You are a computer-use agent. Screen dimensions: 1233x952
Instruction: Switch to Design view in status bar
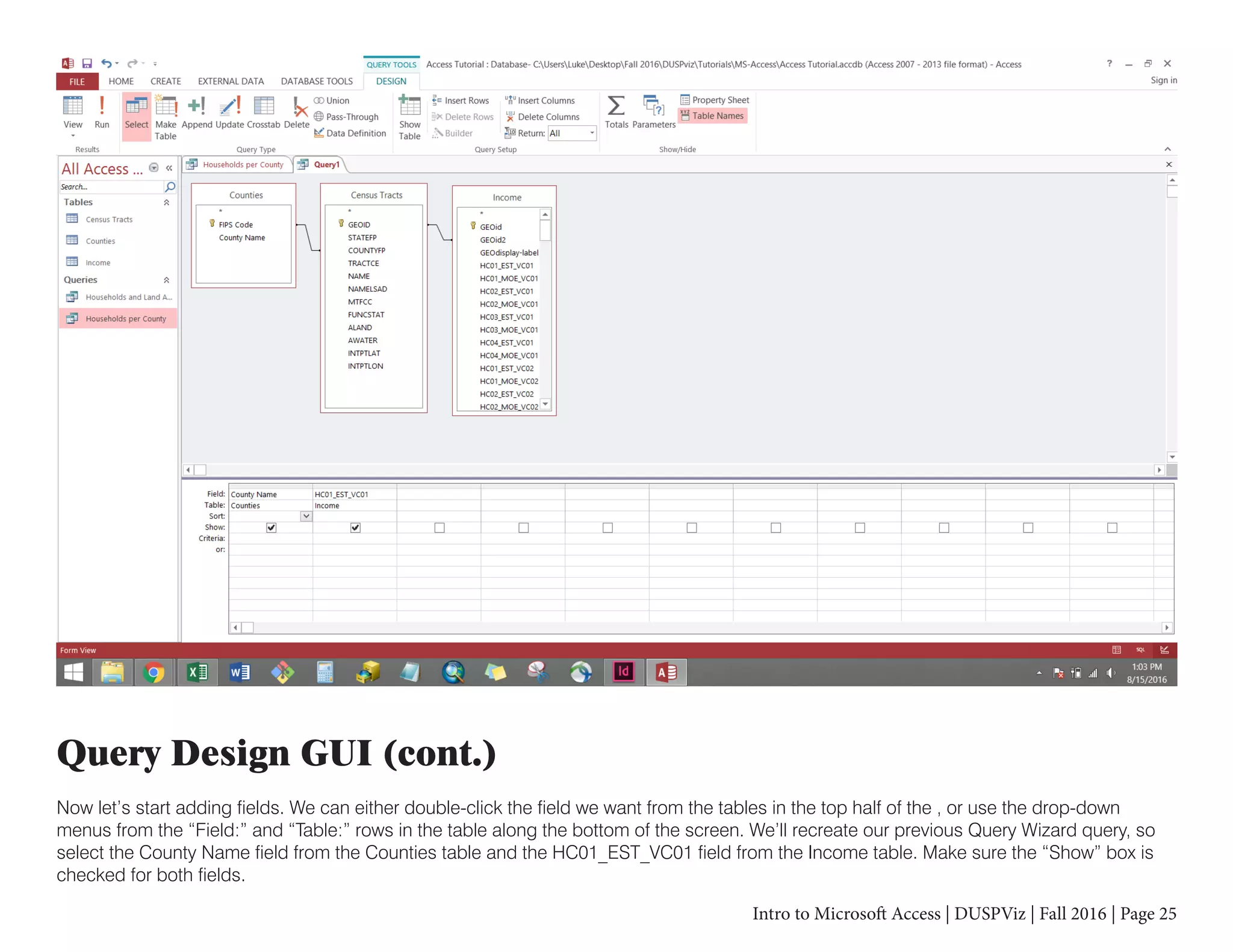pyautogui.click(x=1164, y=650)
